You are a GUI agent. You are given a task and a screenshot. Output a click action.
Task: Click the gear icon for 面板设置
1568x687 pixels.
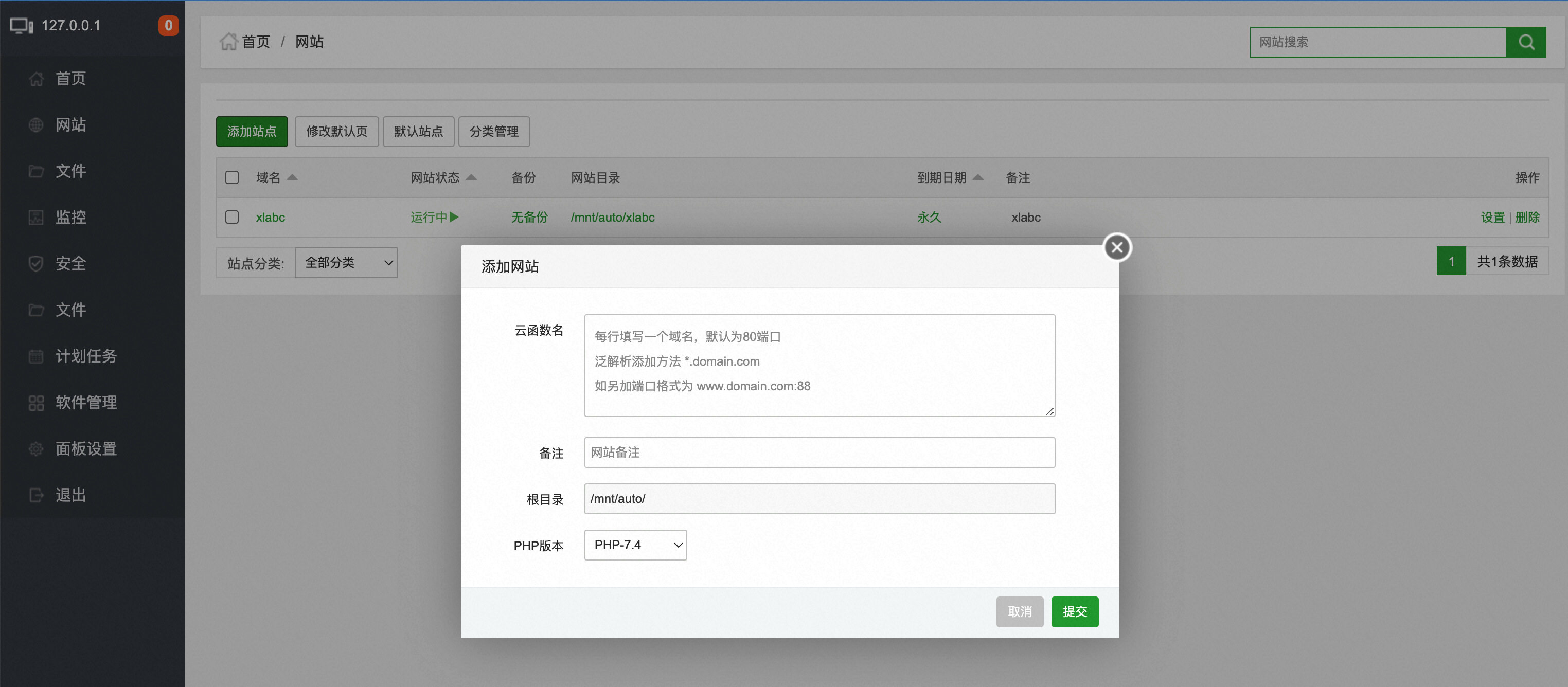[x=36, y=448]
